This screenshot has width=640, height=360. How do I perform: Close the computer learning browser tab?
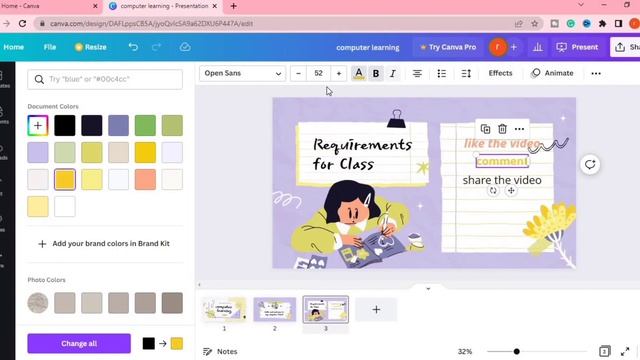click(x=215, y=6)
